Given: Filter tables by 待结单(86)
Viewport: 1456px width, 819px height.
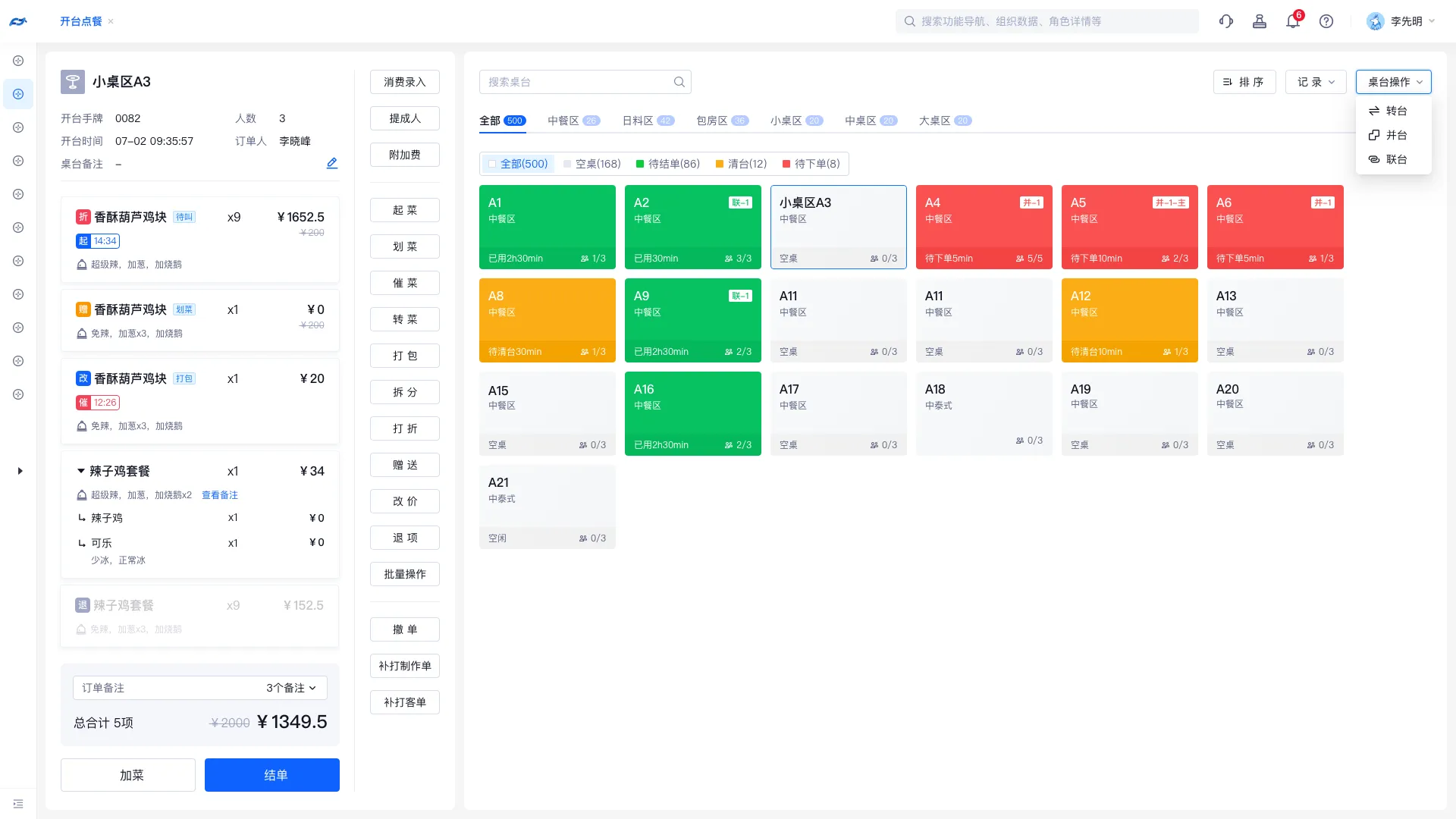Looking at the screenshot, I should (x=667, y=164).
